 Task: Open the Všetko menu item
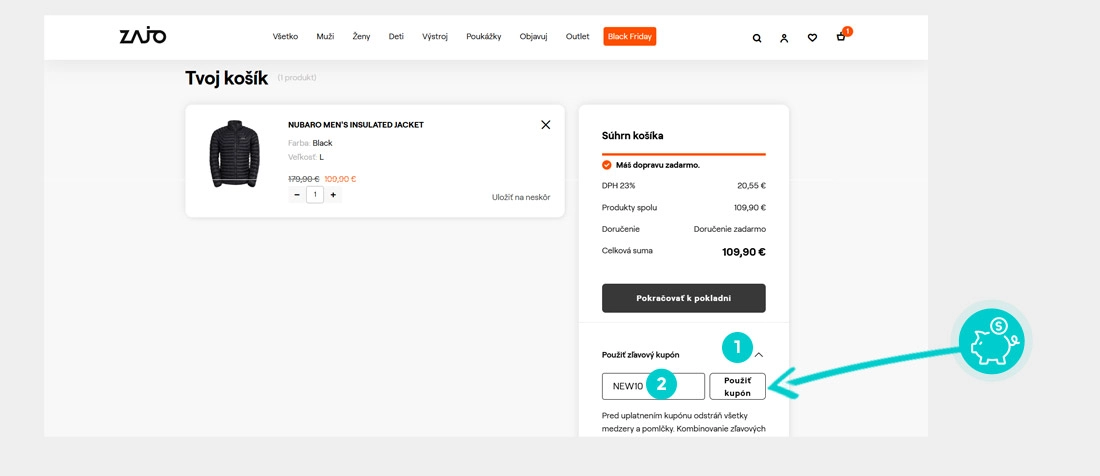(x=286, y=36)
